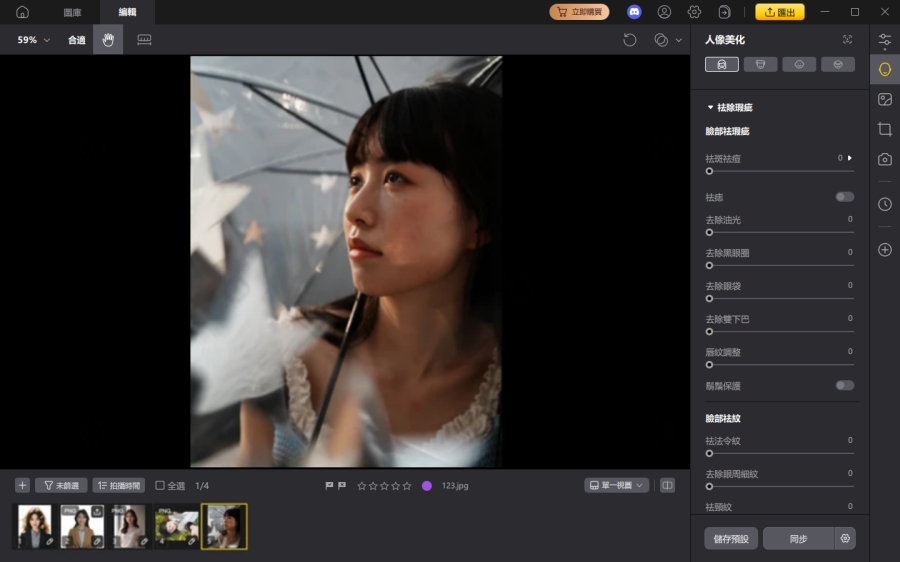Select the portrait beautify face panel icon

885,69
